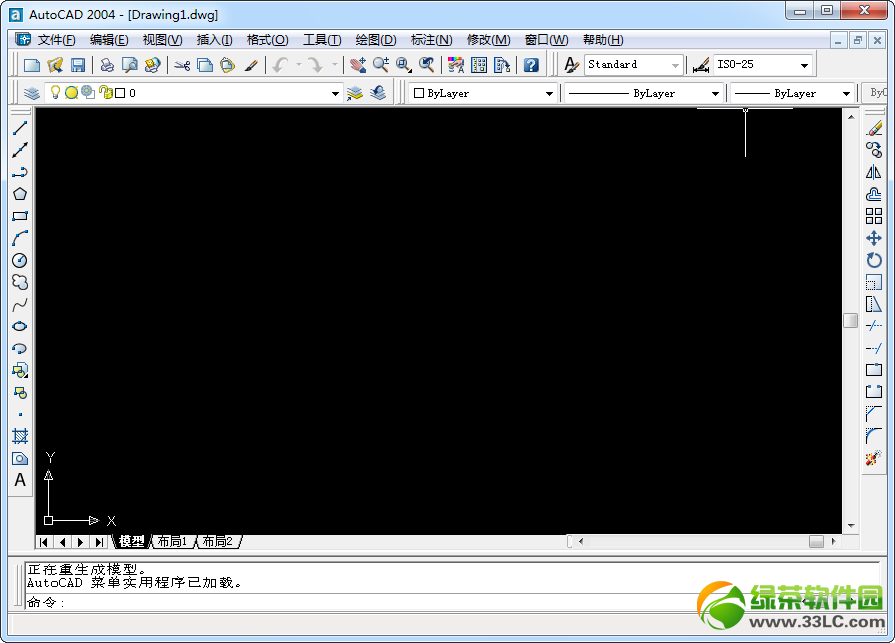Click layer 0 color square
895x643 pixels.
pyautogui.click(x=120, y=93)
